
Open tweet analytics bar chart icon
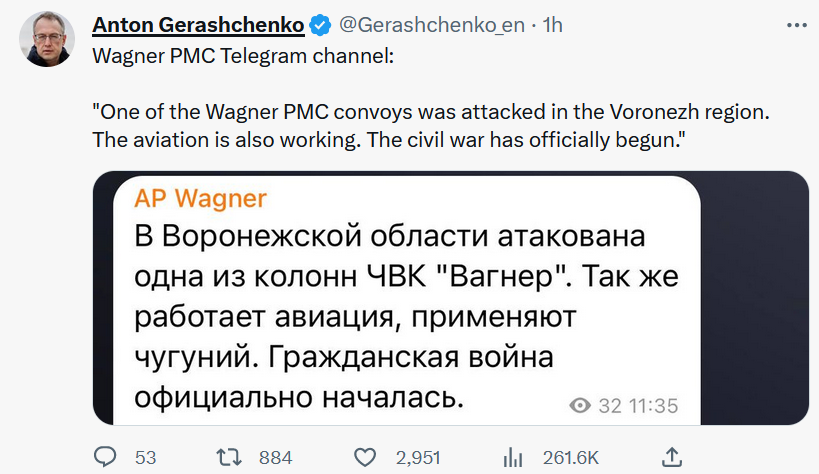pyautogui.click(x=513, y=457)
